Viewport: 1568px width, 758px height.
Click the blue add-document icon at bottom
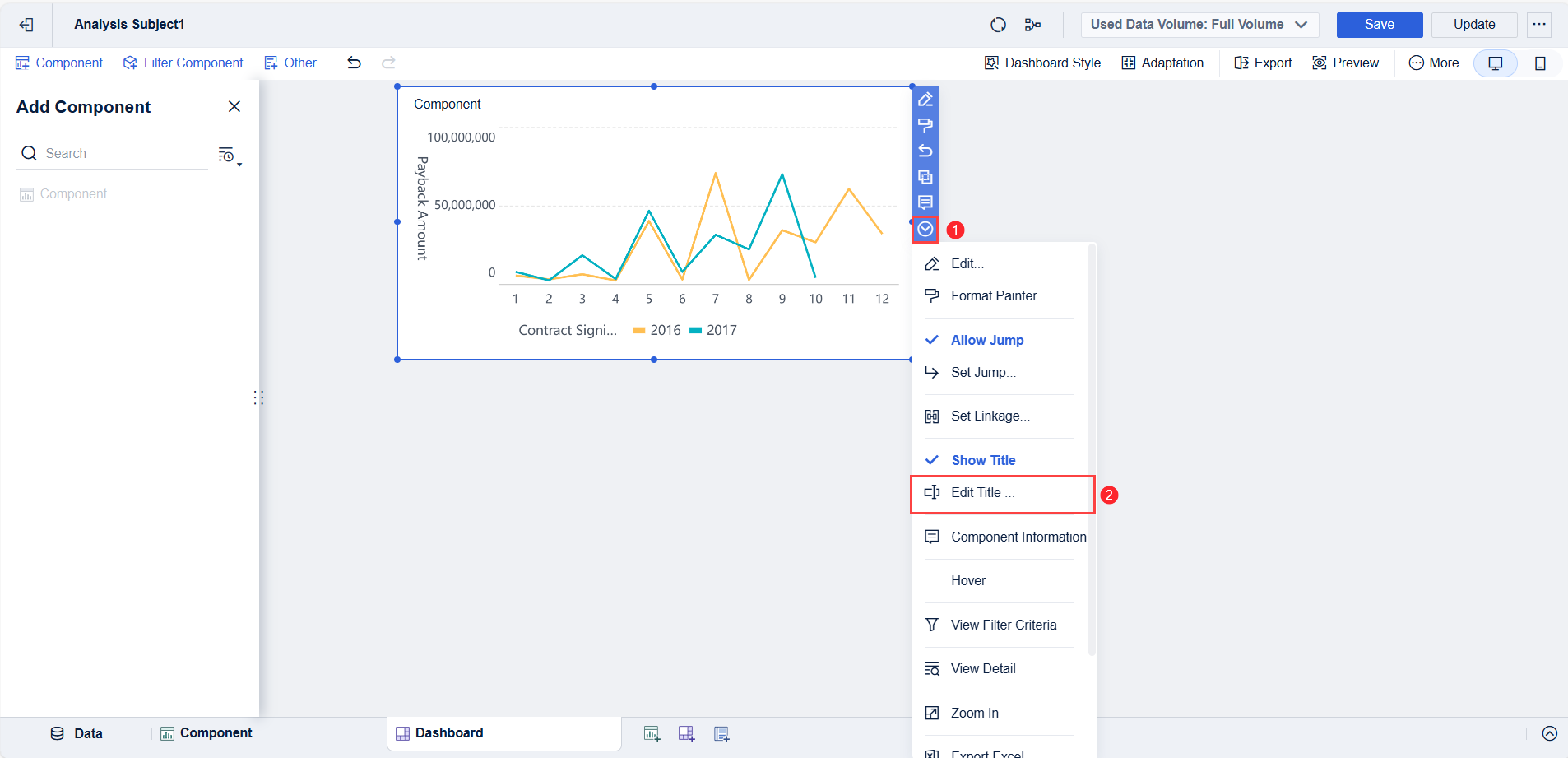[721, 733]
